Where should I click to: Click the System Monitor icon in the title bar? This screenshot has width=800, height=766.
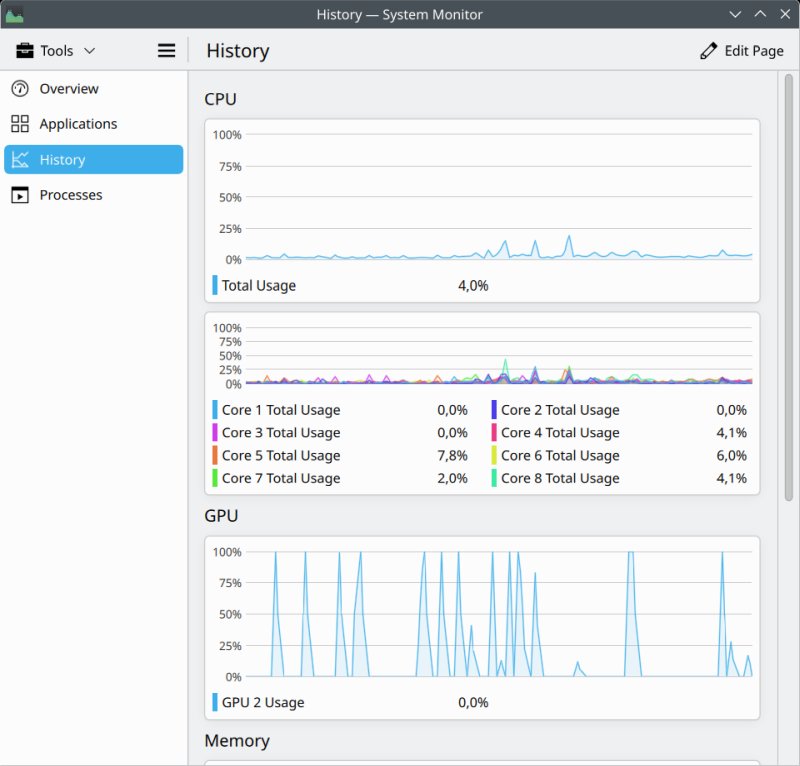[x=14, y=14]
